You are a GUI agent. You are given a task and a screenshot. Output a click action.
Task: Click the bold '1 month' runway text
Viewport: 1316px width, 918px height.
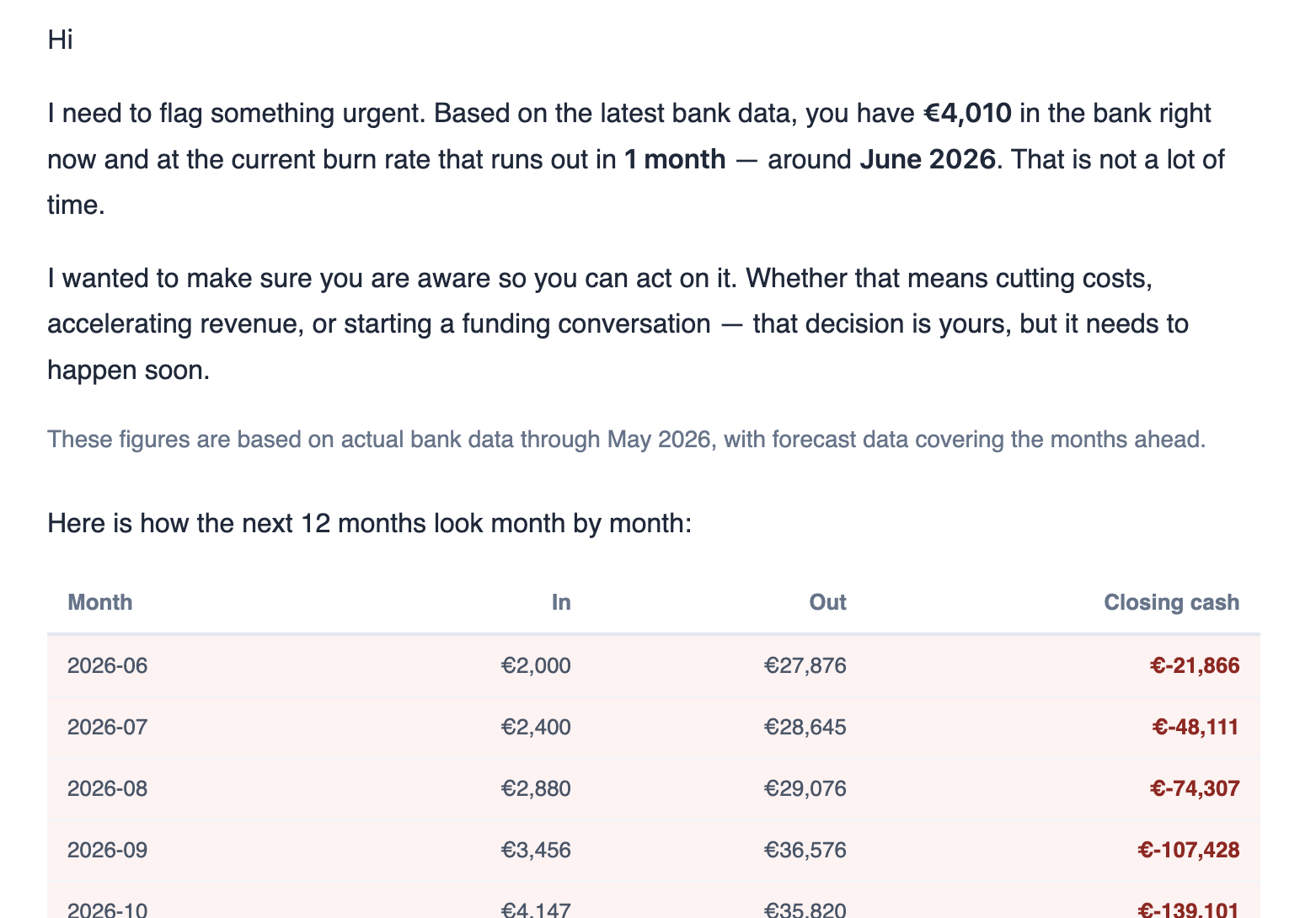[x=675, y=159]
